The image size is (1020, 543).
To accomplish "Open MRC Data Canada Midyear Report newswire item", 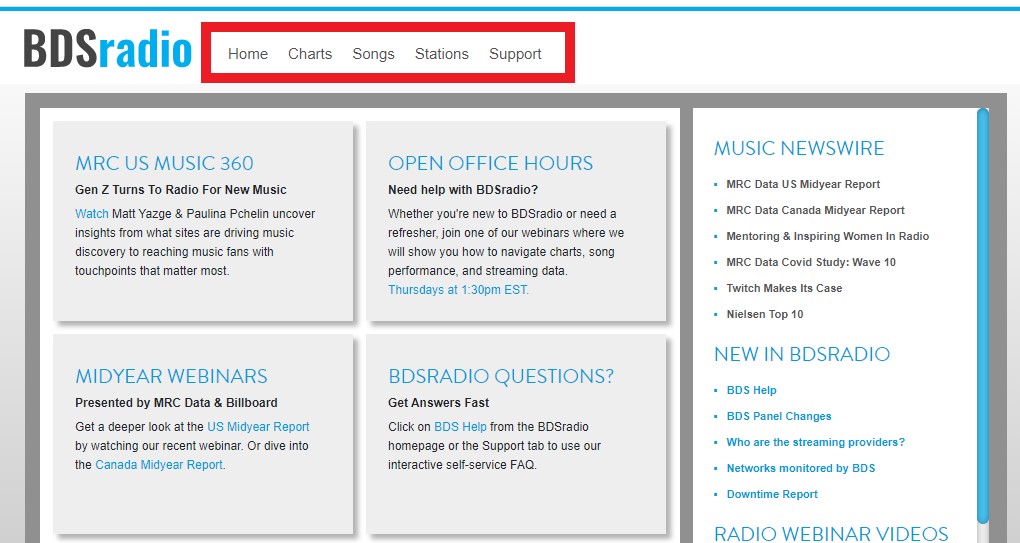I will tap(816, 210).
